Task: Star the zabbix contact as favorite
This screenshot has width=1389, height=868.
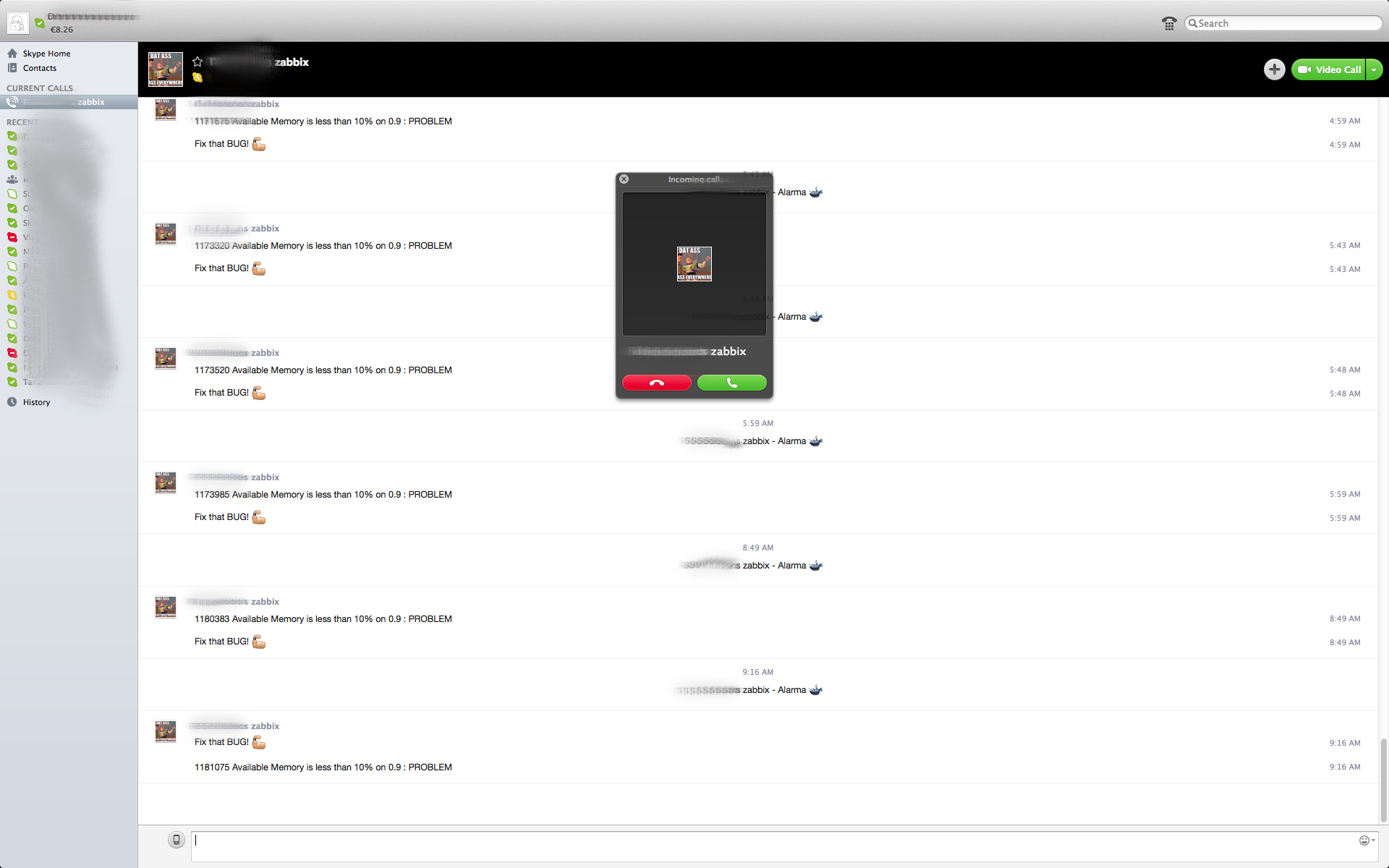Action: point(197,61)
